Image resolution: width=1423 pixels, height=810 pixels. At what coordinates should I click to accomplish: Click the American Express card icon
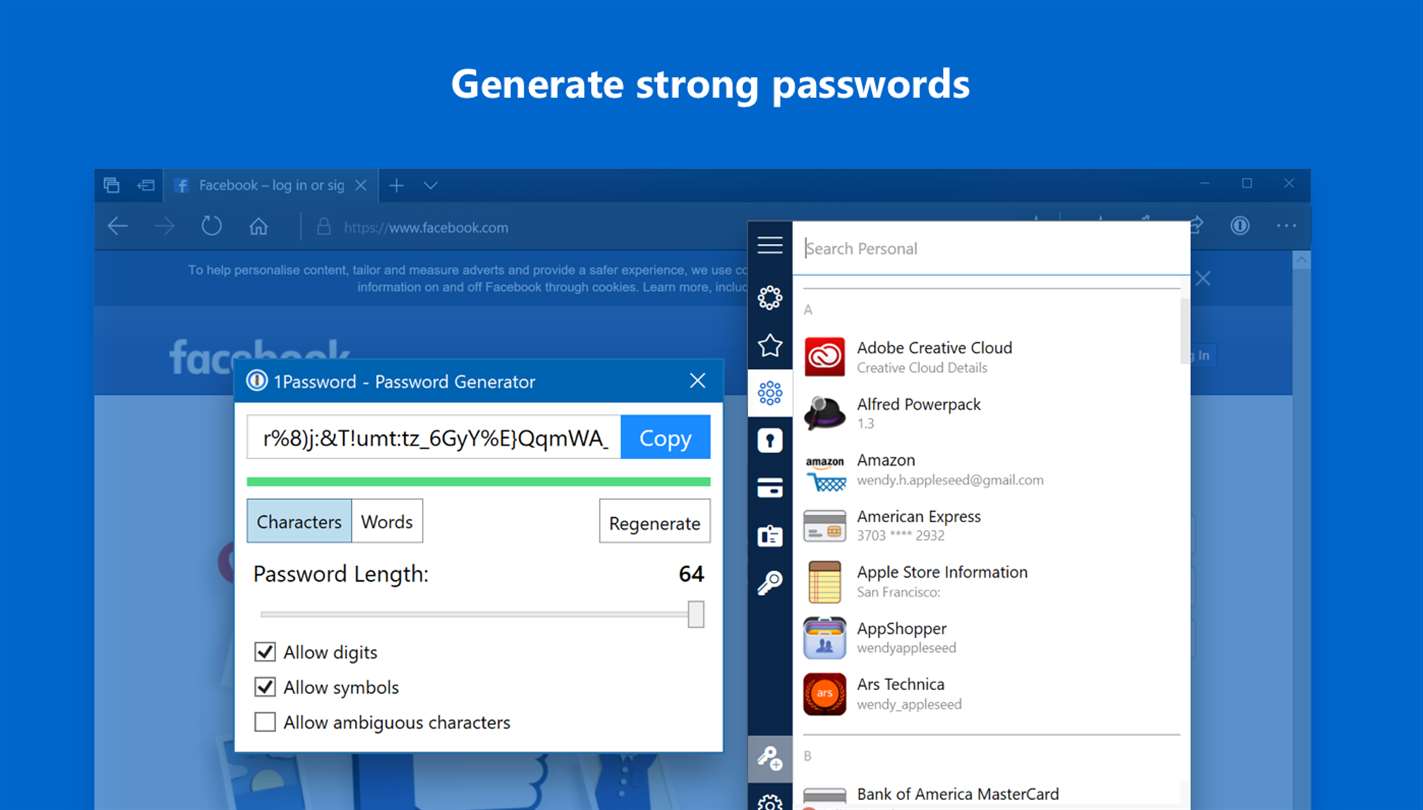(x=825, y=525)
